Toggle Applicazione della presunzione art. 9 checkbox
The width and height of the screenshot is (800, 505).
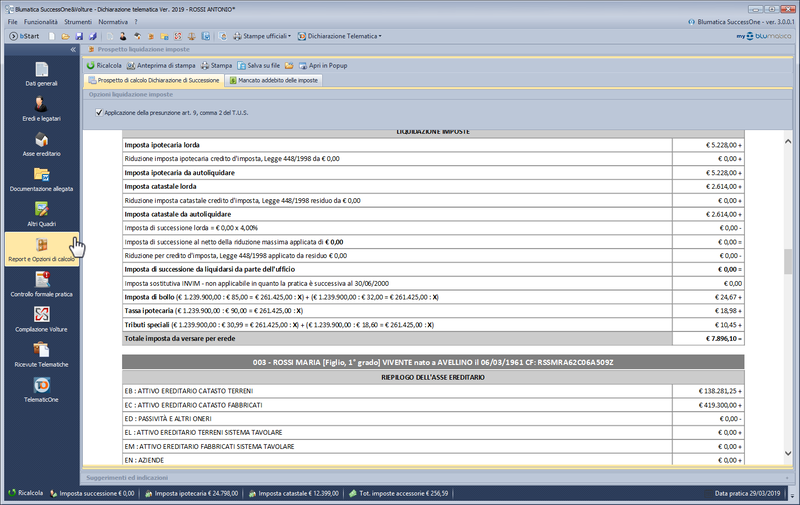99,112
